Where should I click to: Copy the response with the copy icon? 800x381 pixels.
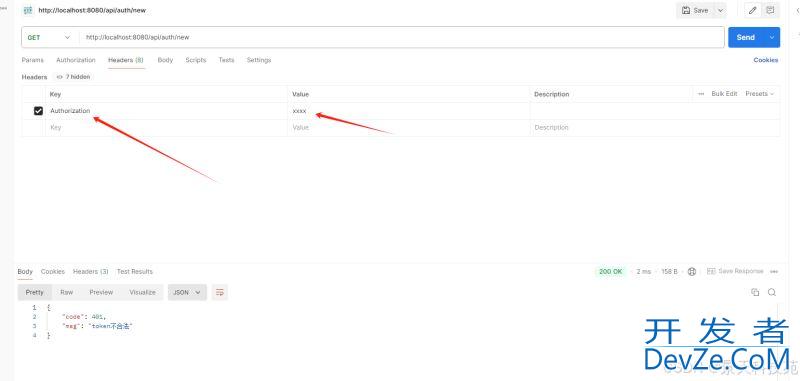tap(755, 292)
